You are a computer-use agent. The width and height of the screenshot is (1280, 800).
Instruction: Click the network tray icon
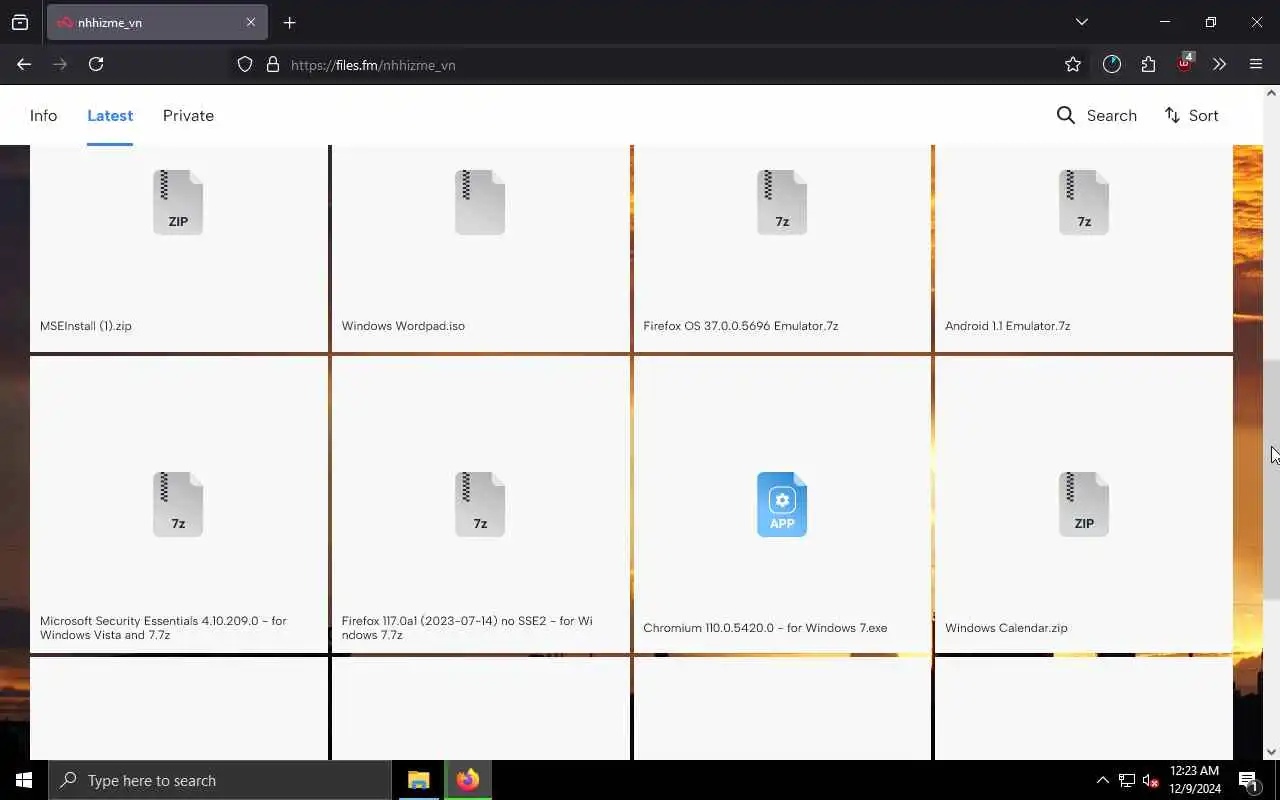[1127, 781]
